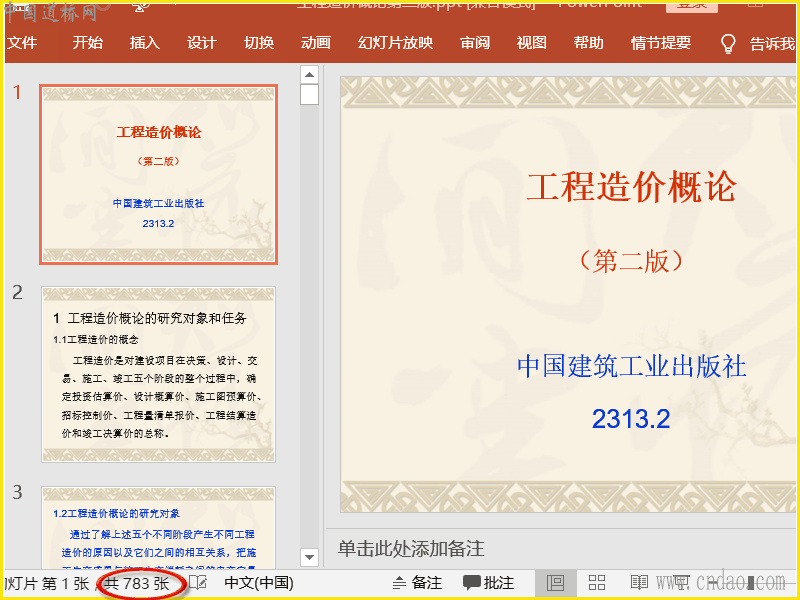Screen dimensions: 800x600
Task: Go to the 切换 tab
Action: pos(259,43)
